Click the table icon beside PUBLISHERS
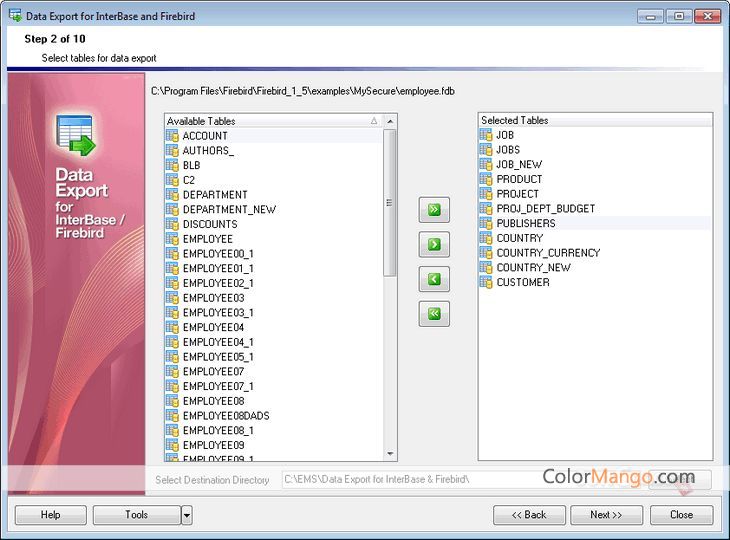Viewport: 730px width, 540px height. click(x=486, y=223)
